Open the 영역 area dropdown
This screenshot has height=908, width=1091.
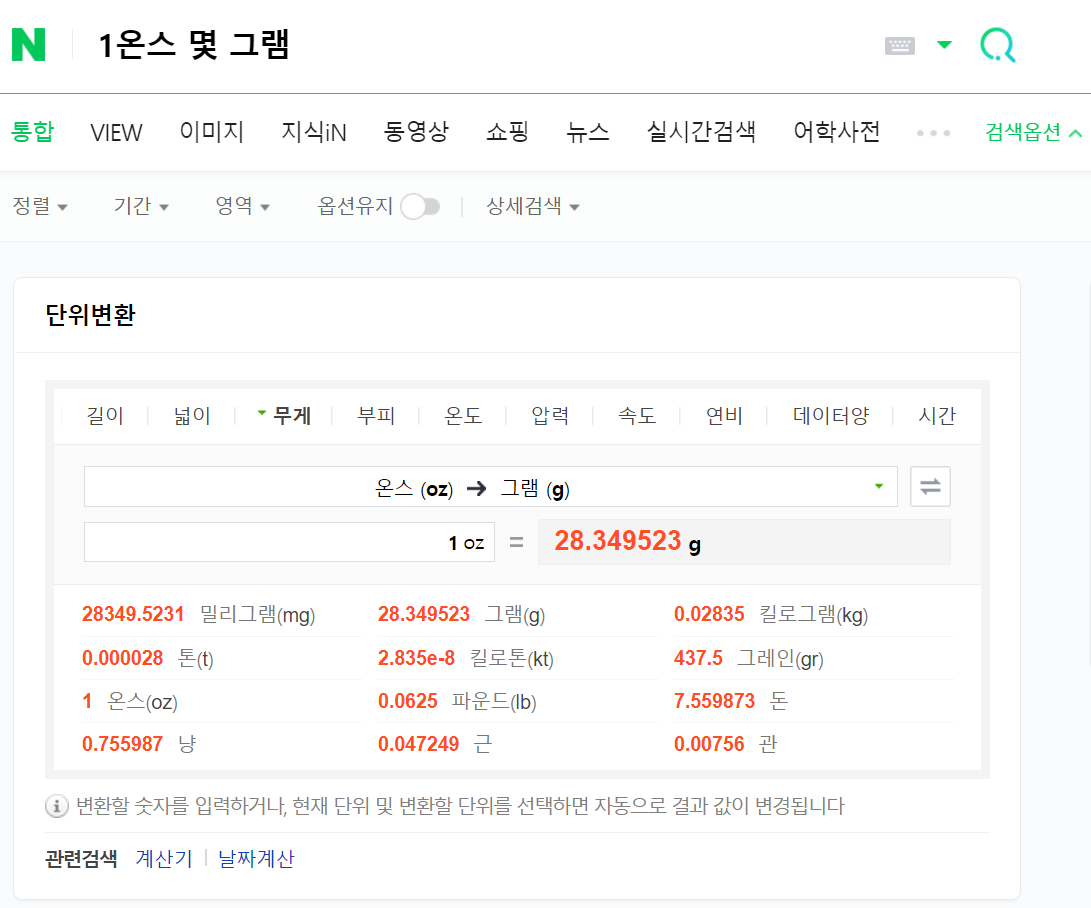243,207
